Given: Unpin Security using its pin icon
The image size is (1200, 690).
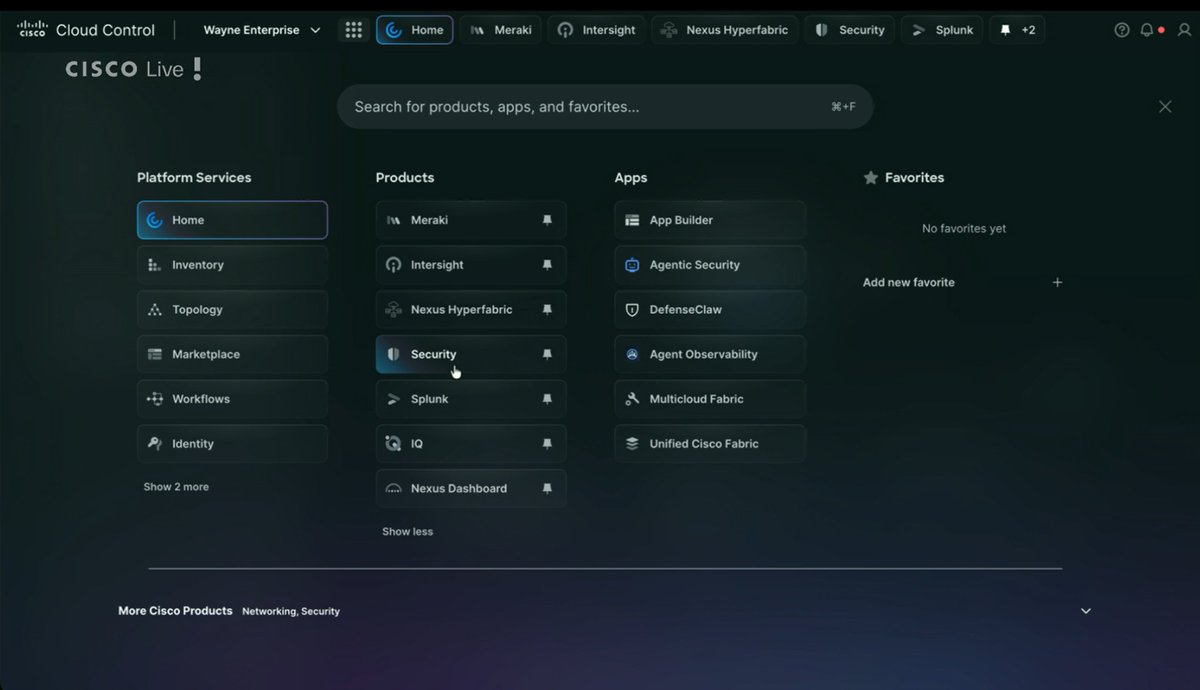Looking at the screenshot, I should (x=547, y=354).
